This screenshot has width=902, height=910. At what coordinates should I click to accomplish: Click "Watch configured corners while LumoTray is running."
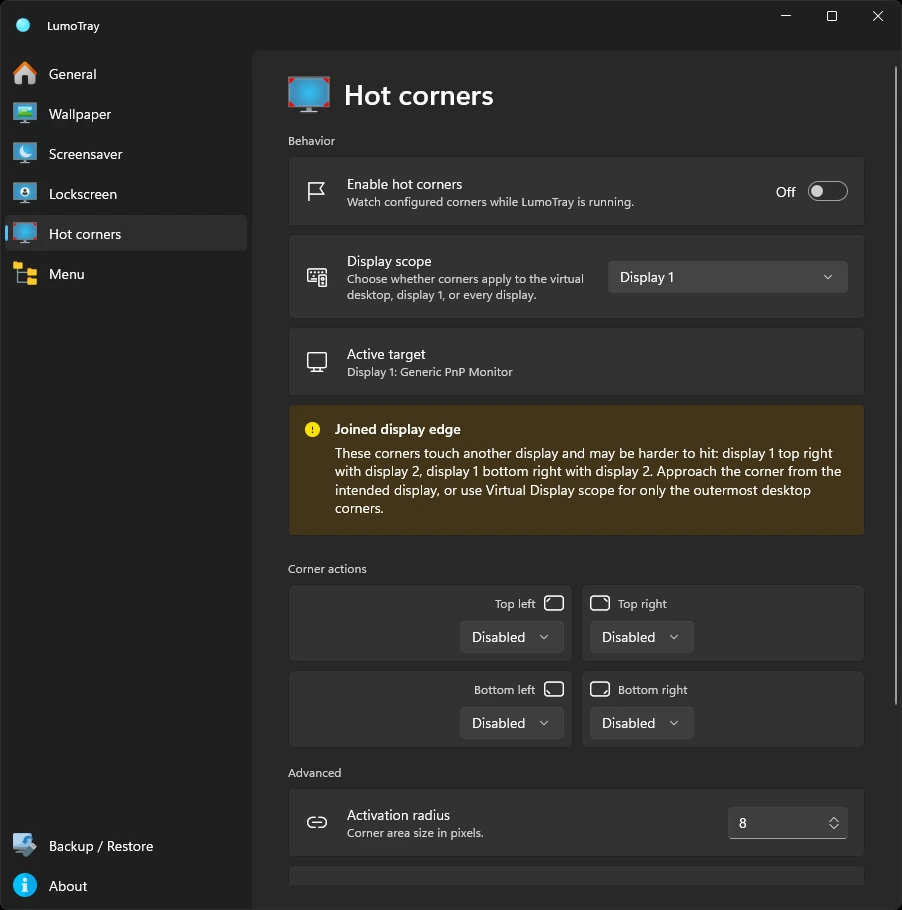[490, 202]
